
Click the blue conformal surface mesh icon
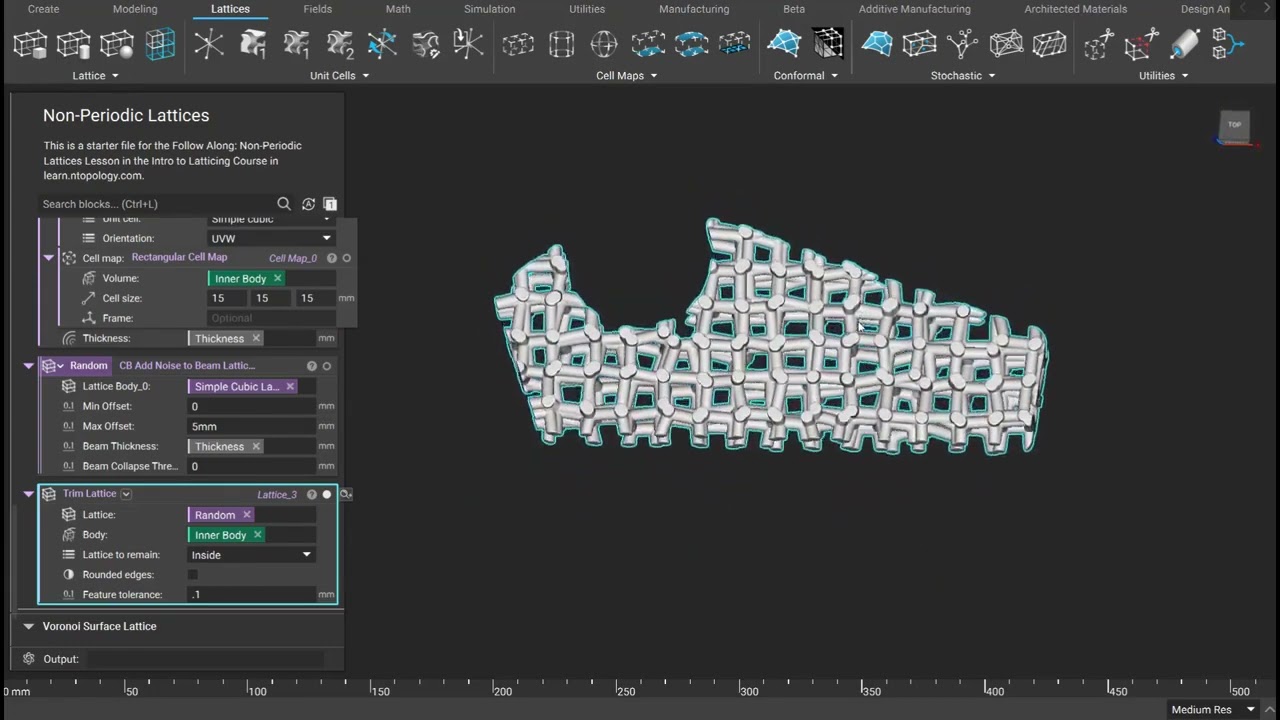tap(784, 44)
